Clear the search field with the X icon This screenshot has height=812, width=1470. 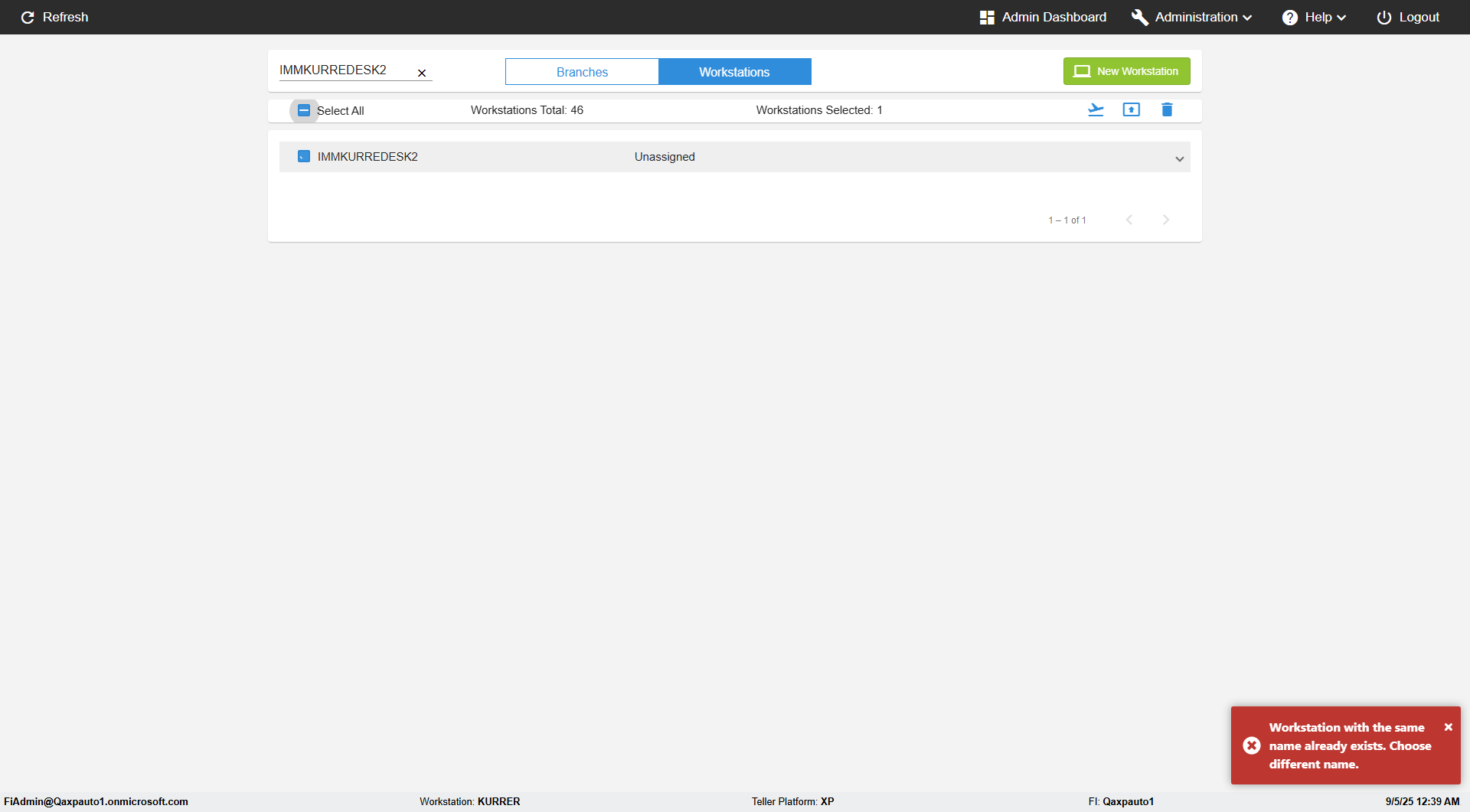tap(422, 73)
